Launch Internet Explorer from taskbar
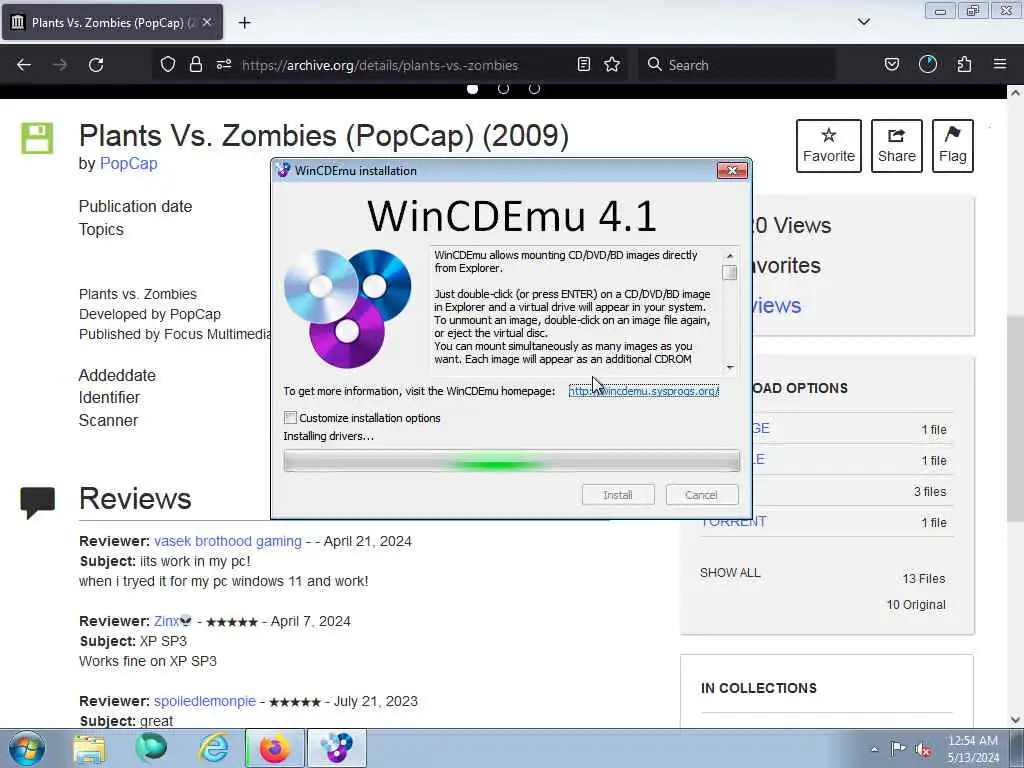The width and height of the screenshot is (1024, 768). coord(214,748)
